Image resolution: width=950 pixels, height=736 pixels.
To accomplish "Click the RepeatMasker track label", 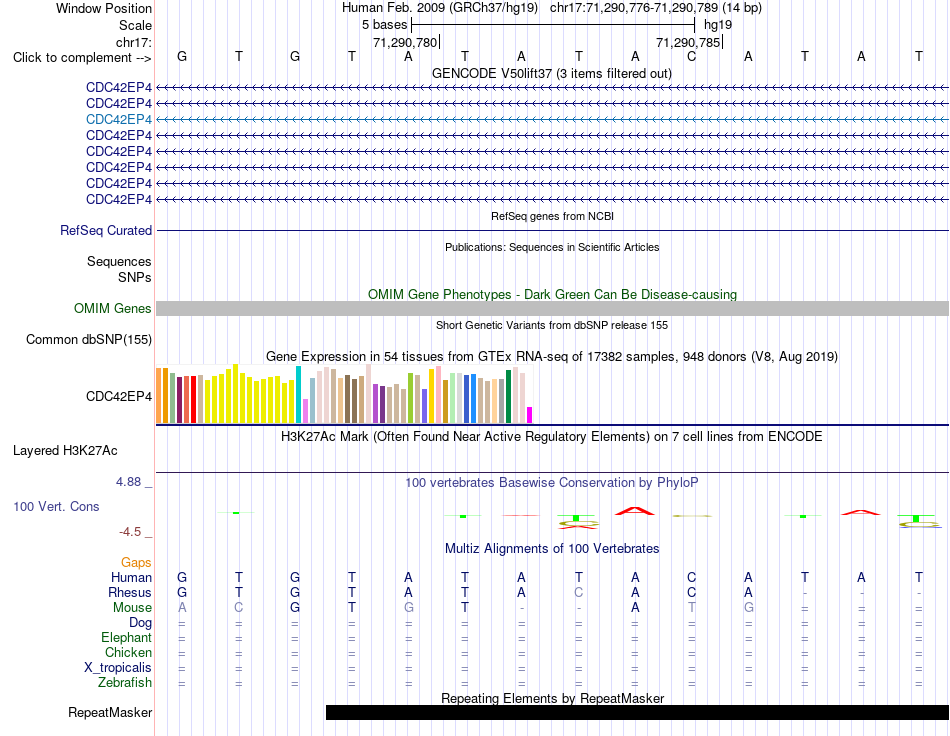I will point(110,712).
